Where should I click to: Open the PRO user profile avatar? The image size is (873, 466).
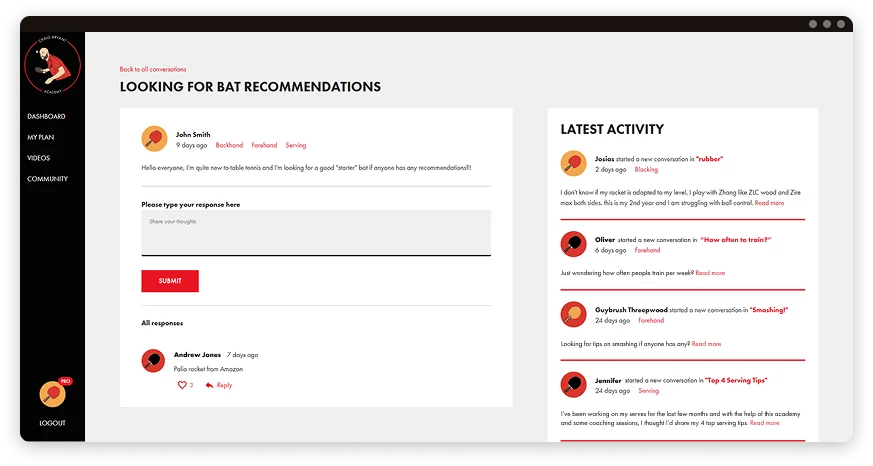tap(52, 394)
